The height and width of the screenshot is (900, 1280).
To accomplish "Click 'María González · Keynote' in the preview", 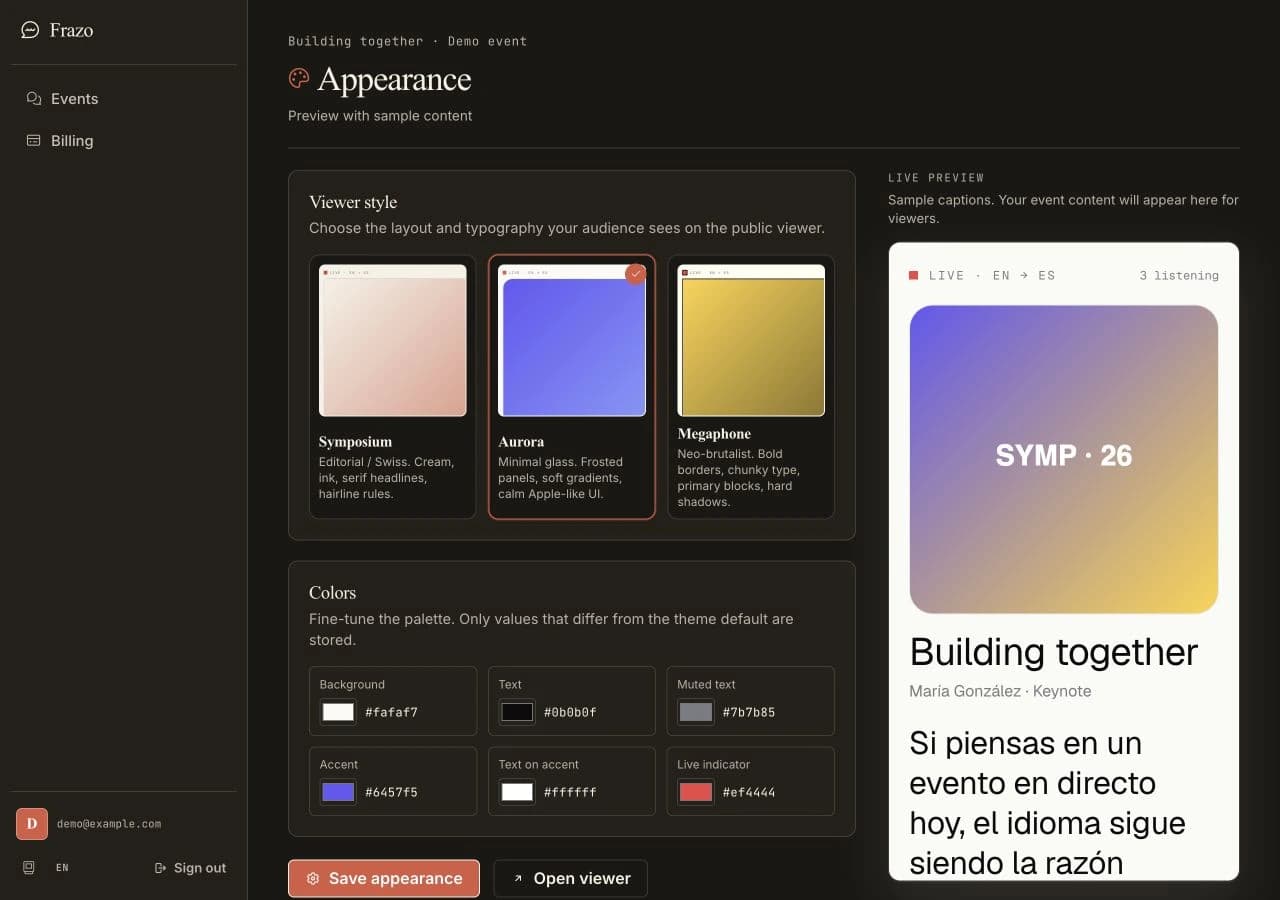I will click(1000, 691).
